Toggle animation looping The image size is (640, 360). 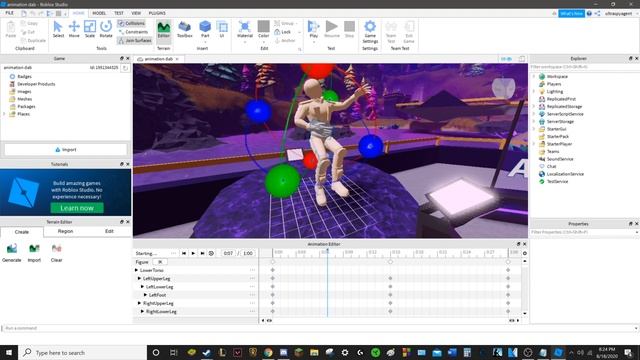(x=211, y=253)
